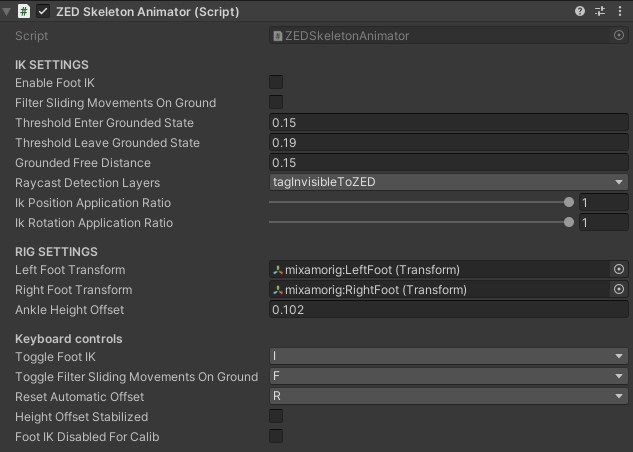Image resolution: width=633 pixels, height=452 pixels.
Task: Open Raycast Detection Layers dropdown
Action: click(448, 182)
